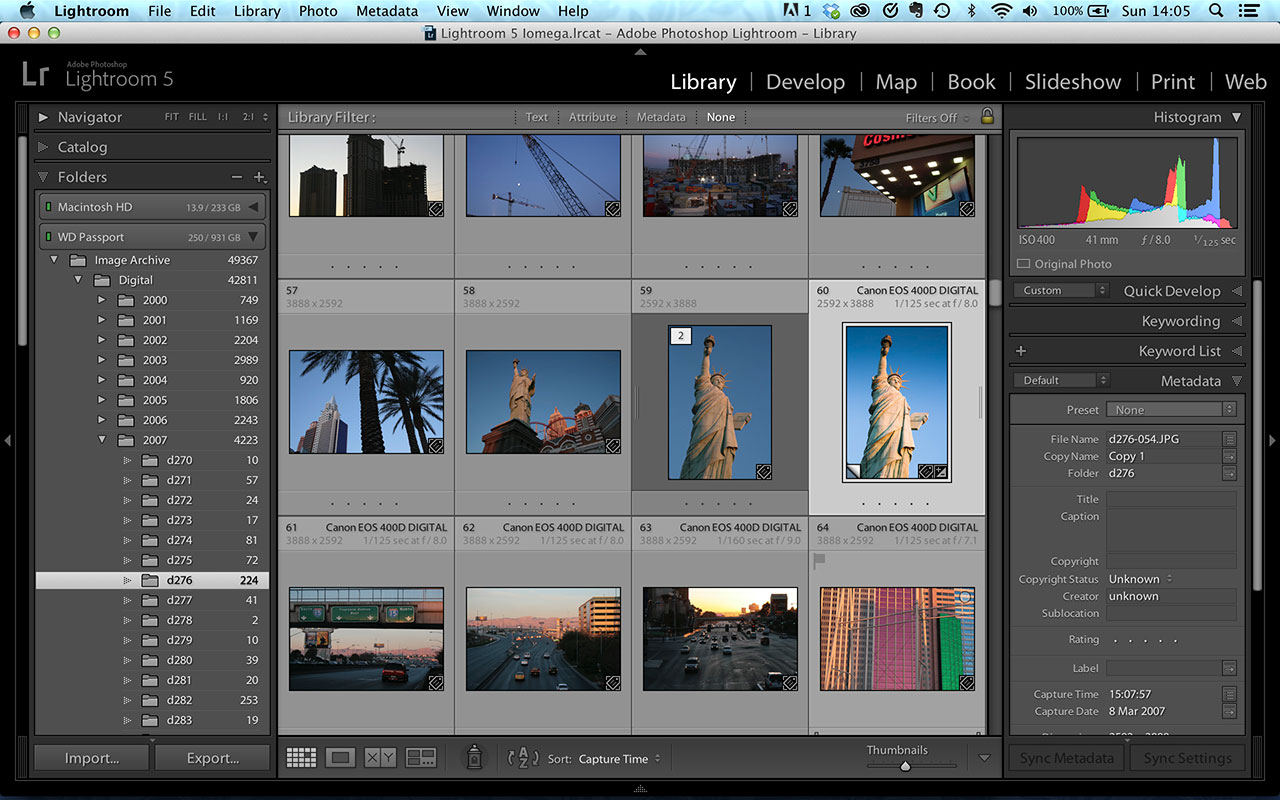Add a new folder with plus icon
The height and width of the screenshot is (800, 1280).
tap(260, 177)
